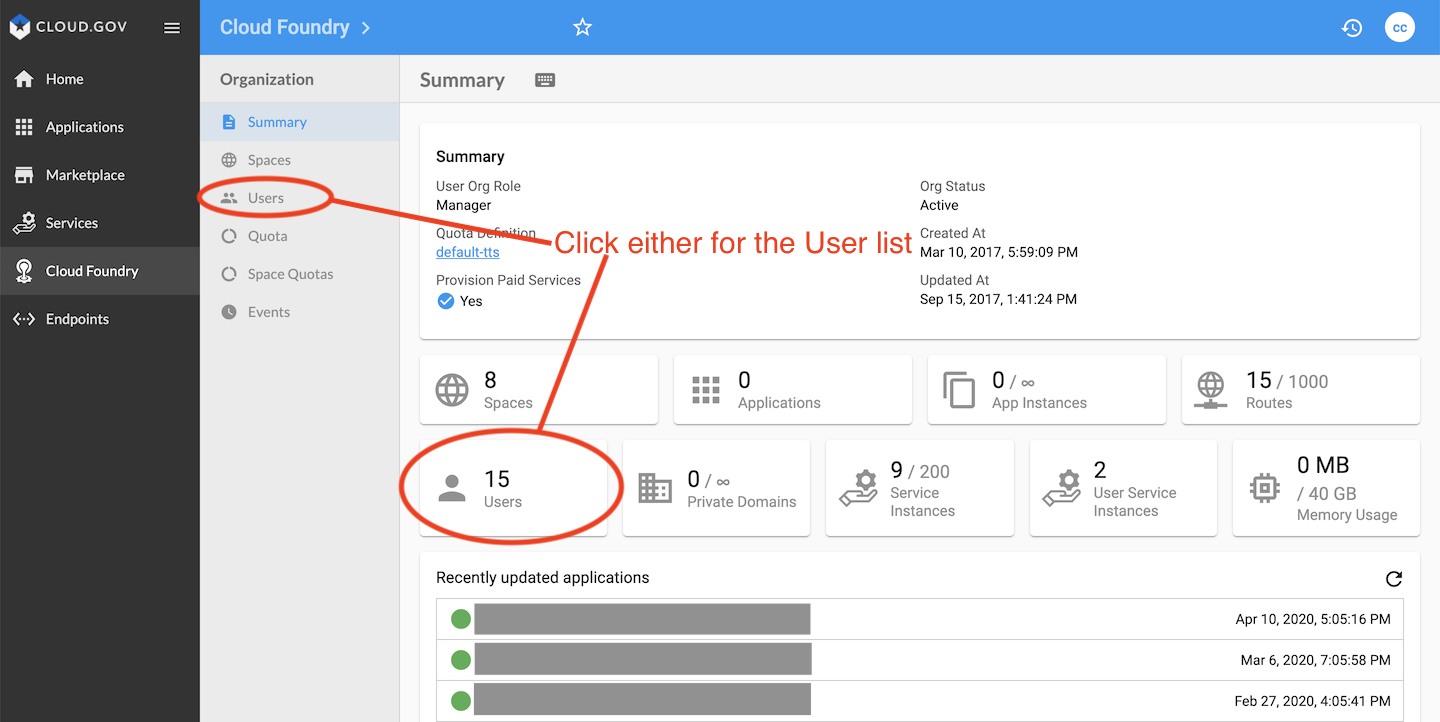Viewport: 1440px width, 722px height.
Task: Click the Private Domains building icon
Action: (x=655, y=488)
